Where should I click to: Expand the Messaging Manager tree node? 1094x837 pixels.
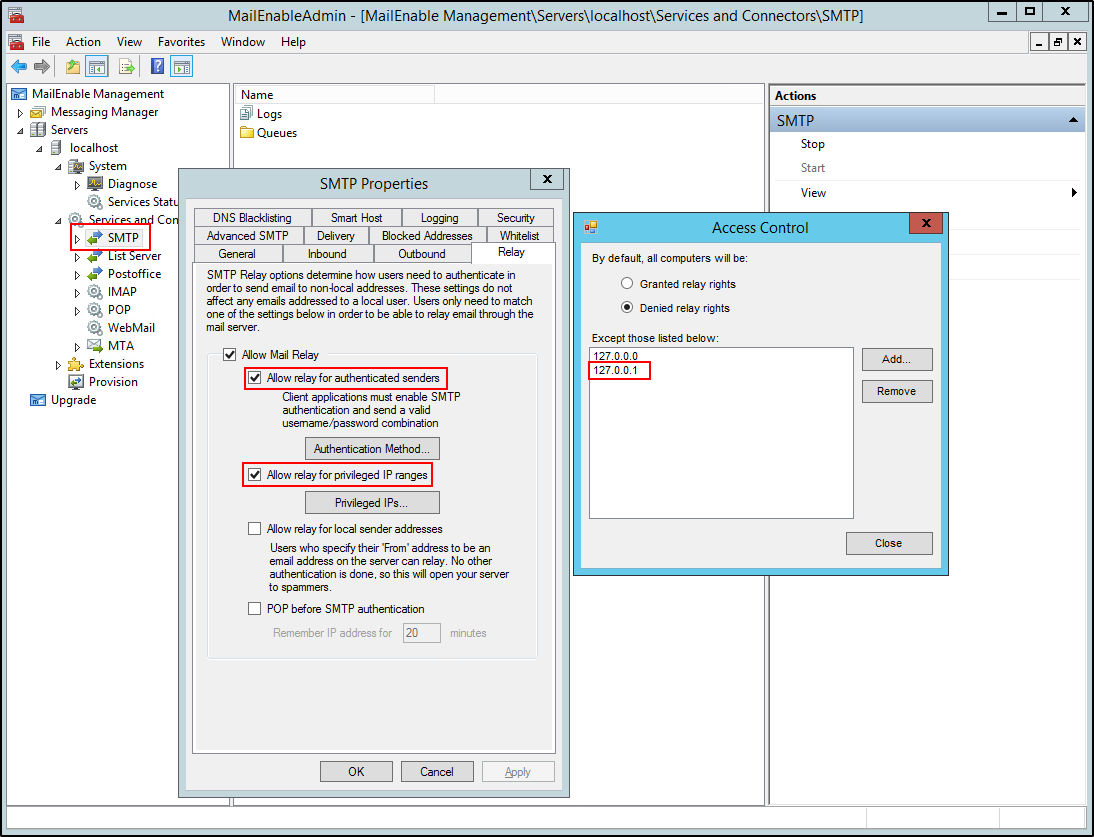point(20,113)
